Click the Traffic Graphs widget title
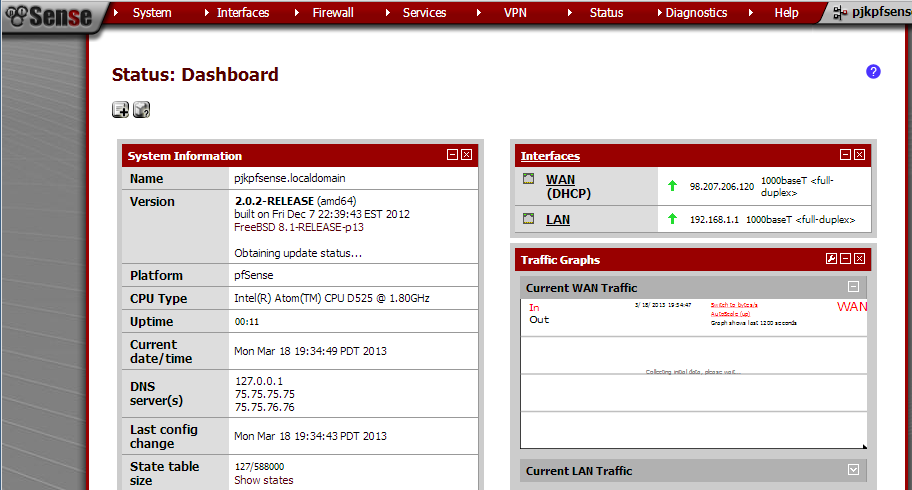This screenshot has width=912, height=490. tap(560, 260)
